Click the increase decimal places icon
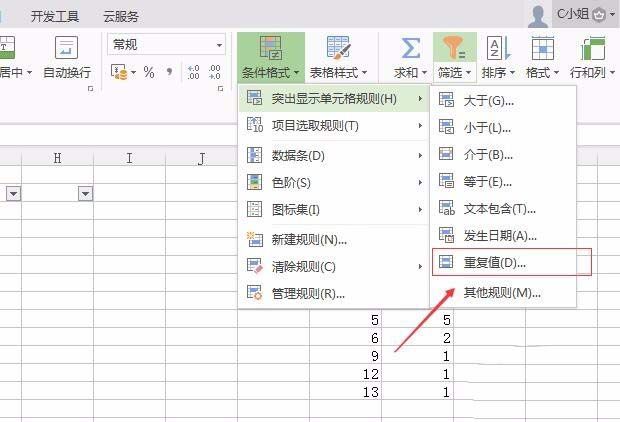Image resolution: width=620 pixels, height=422 pixels. [193, 72]
